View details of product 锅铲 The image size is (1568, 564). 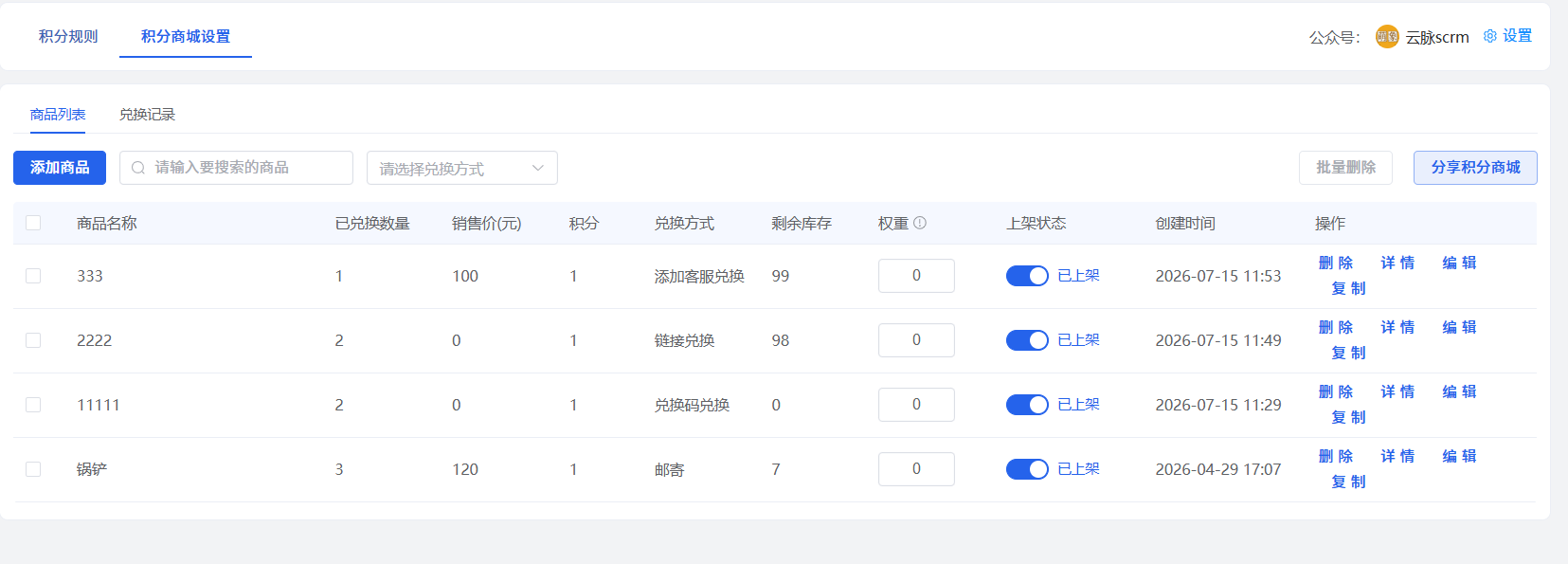pos(1397,456)
